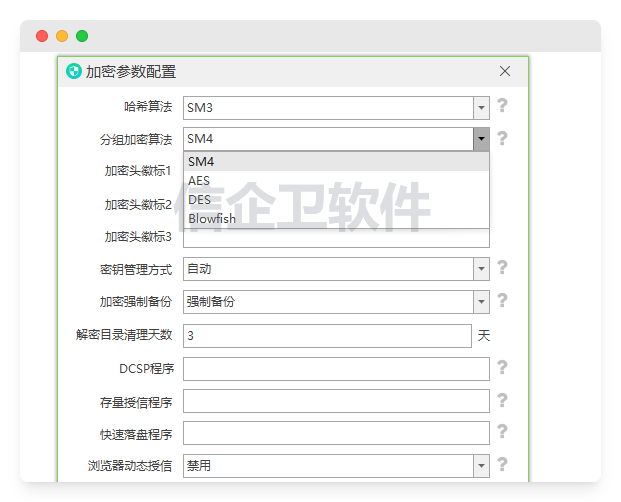Image resolution: width=621 pixels, height=502 pixels.
Task: Open the 加密强制备份 dropdown
Action: [481, 301]
